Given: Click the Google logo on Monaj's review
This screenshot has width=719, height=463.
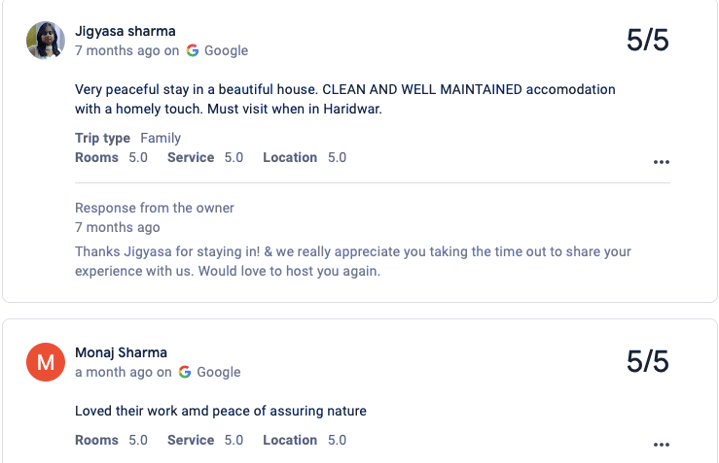Looking at the screenshot, I should pyautogui.click(x=185, y=372).
